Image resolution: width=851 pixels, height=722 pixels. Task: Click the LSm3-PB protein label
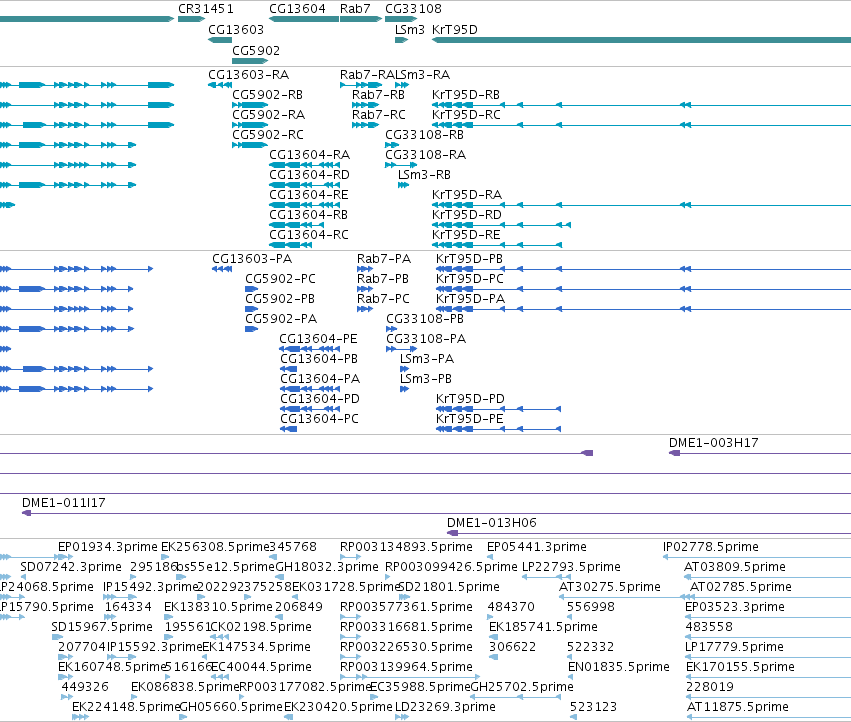(426, 379)
